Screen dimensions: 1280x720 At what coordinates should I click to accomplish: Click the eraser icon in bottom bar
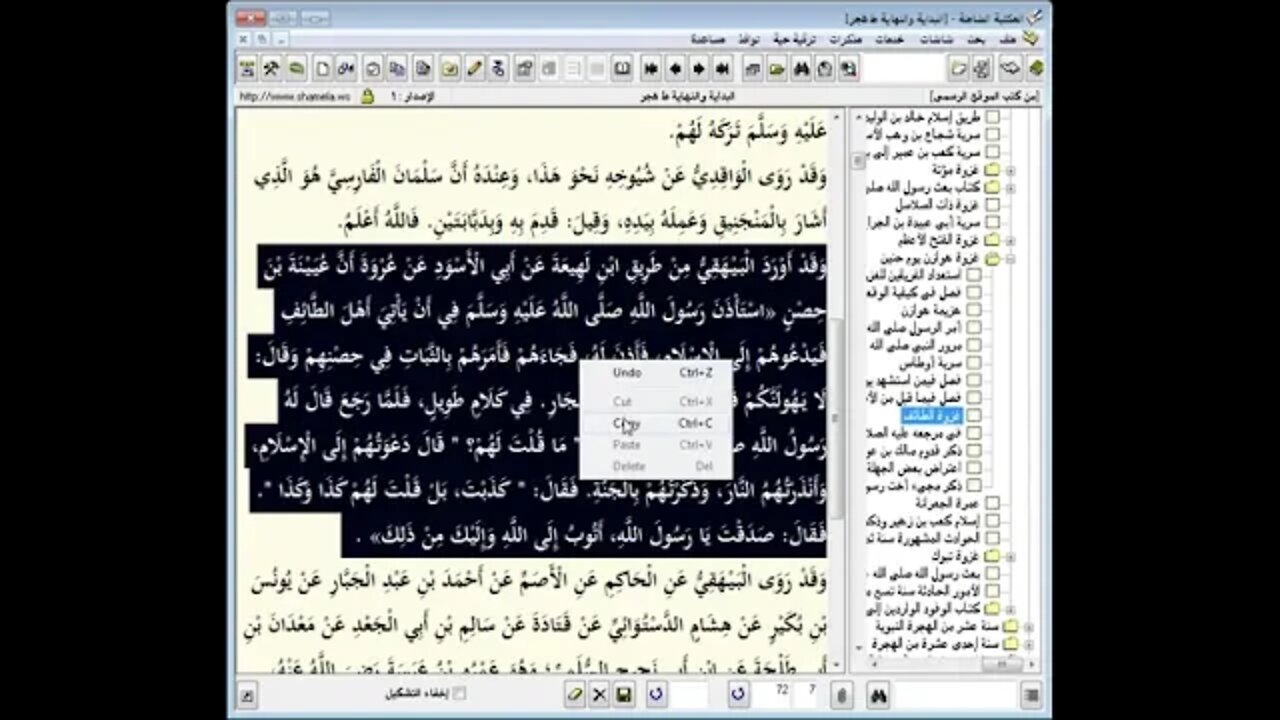pyautogui.click(x=574, y=694)
